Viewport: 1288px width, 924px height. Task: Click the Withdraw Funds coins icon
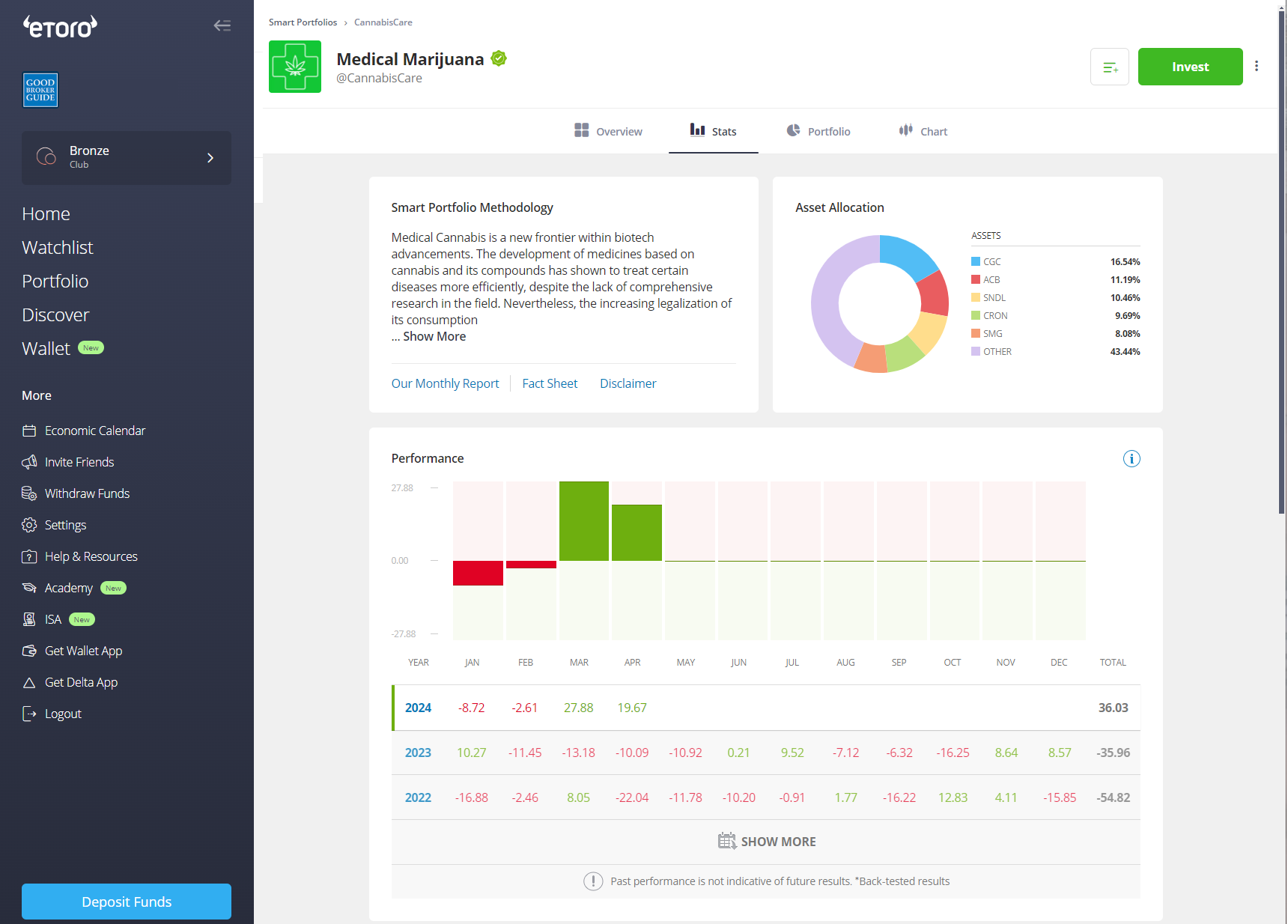[x=29, y=493]
